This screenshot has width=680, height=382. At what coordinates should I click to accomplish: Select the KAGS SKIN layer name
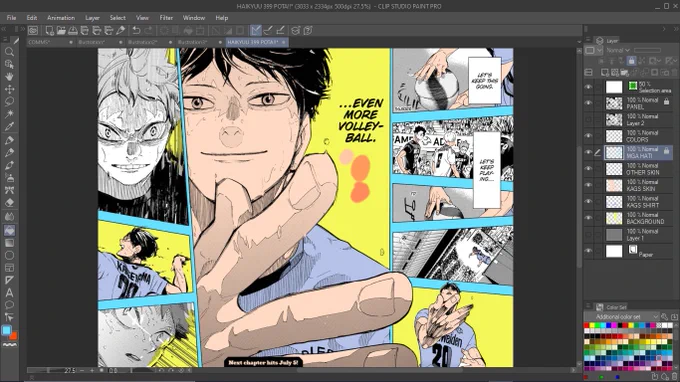click(640, 189)
